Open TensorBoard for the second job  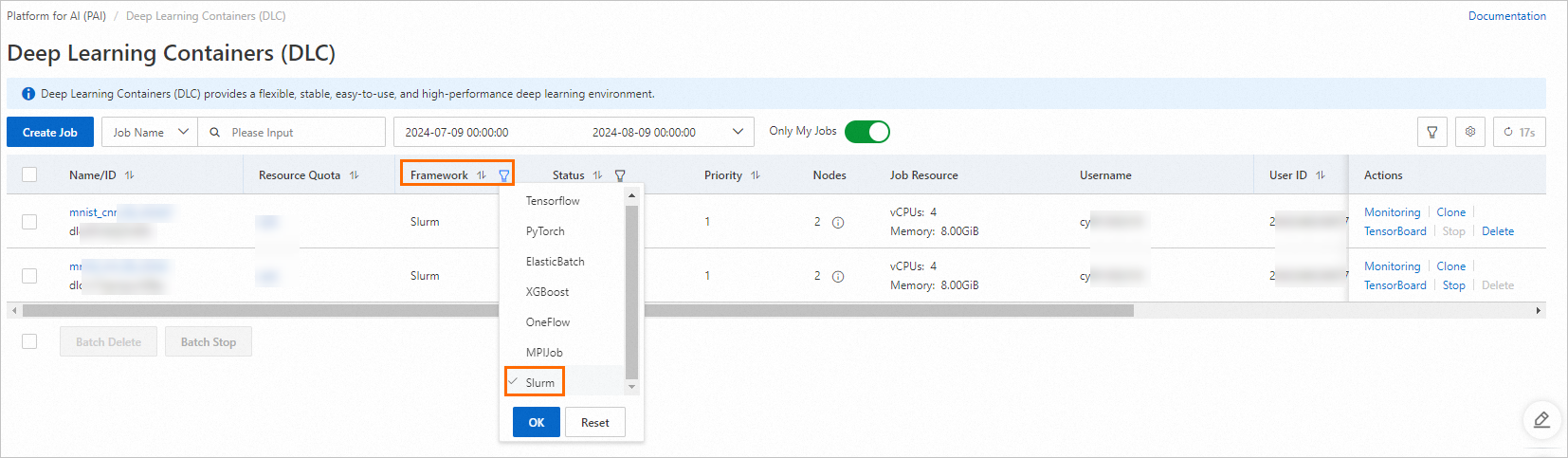(x=1395, y=285)
